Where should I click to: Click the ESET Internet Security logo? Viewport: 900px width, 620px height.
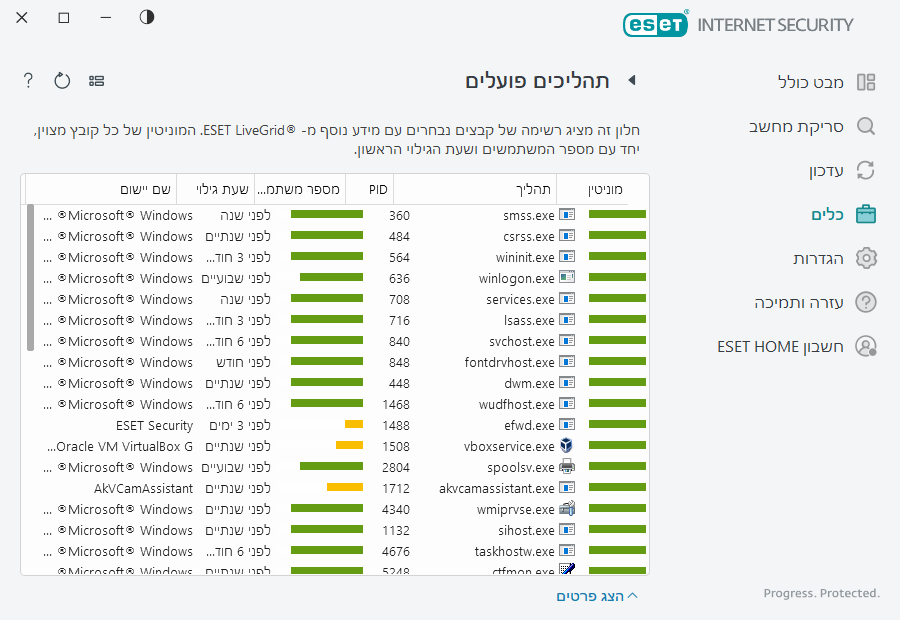pos(738,24)
